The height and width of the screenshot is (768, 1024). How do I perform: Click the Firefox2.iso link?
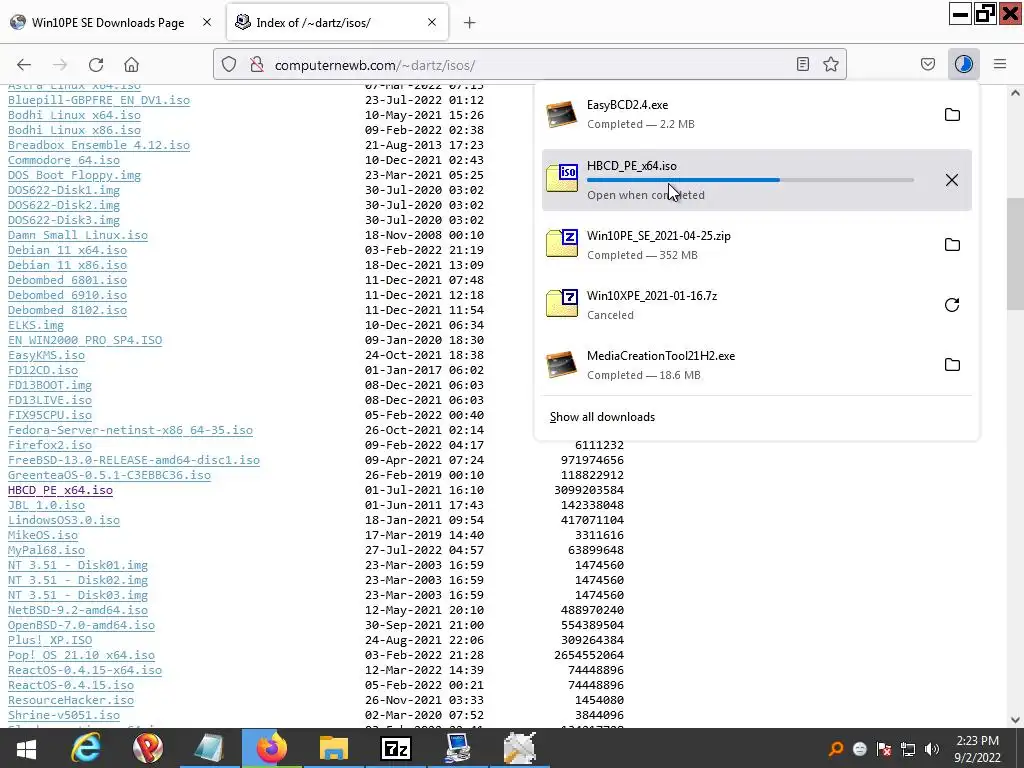[x=50, y=445]
